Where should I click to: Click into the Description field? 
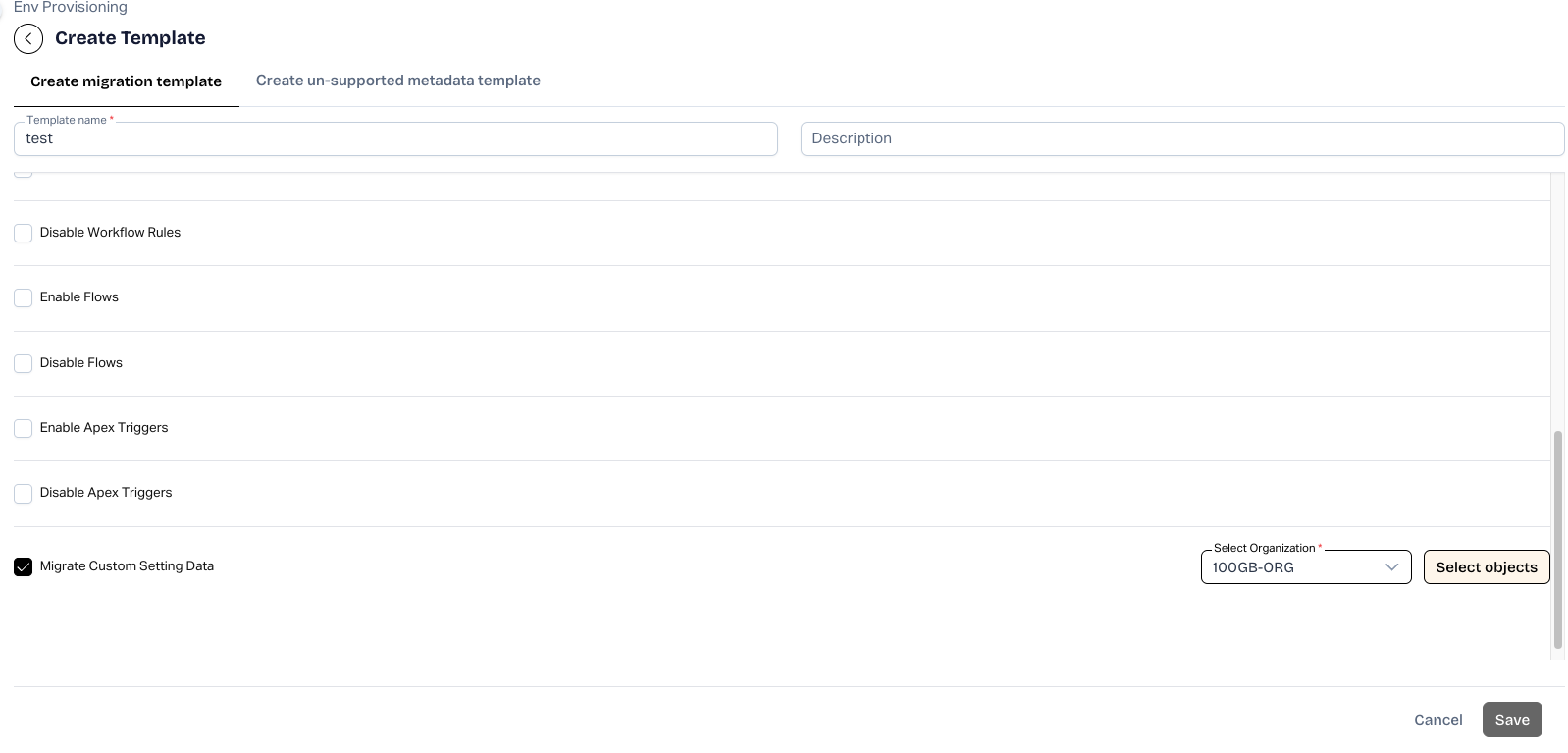coord(1181,139)
